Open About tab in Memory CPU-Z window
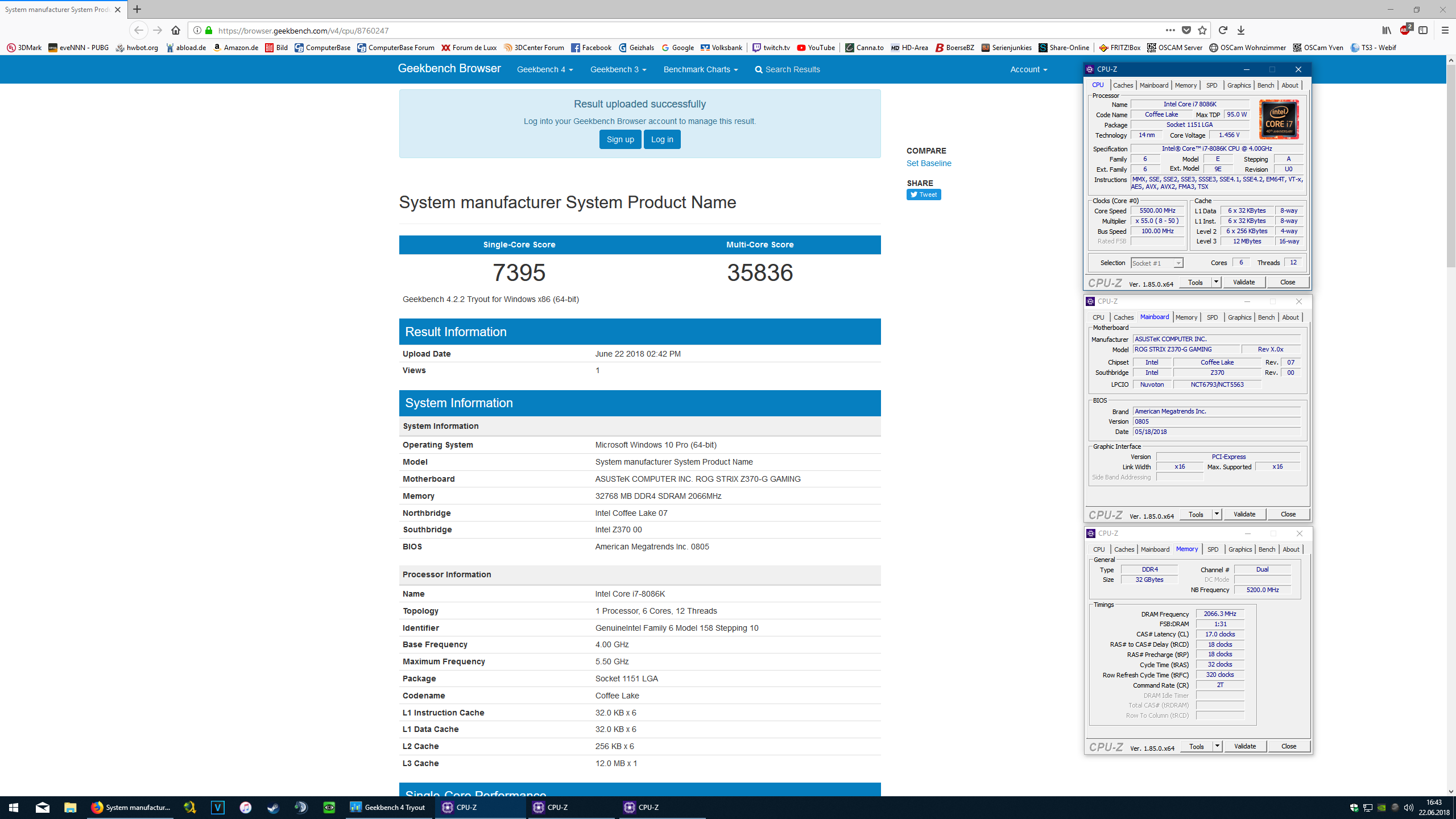This screenshot has width=1456, height=819. point(1291,549)
